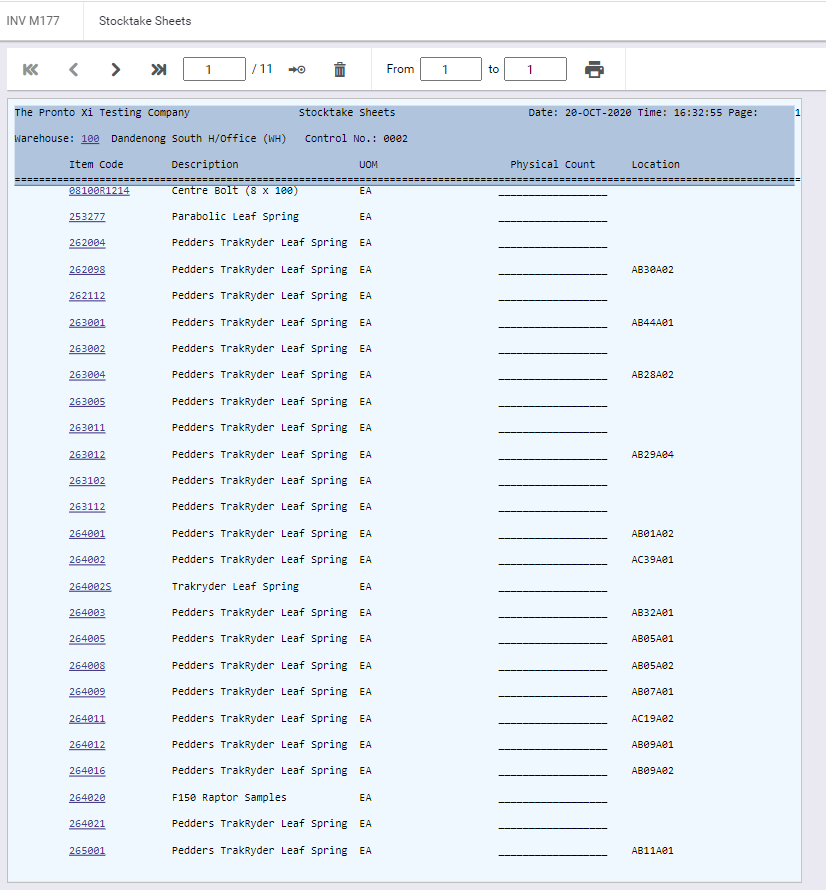Open item code 264016
This screenshot has width=826, height=890.
[87, 771]
